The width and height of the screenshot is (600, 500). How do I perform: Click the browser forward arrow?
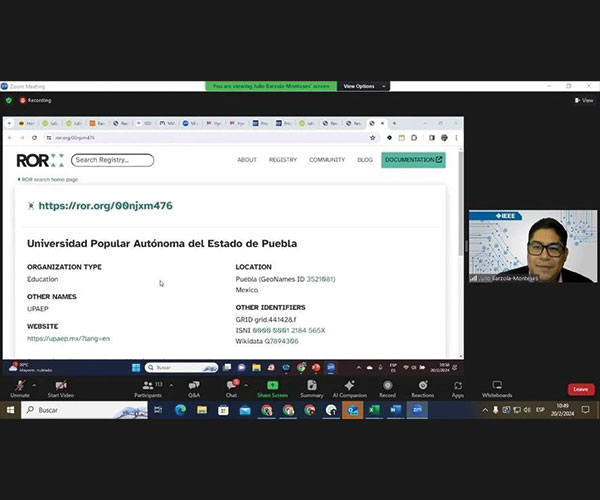(22, 138)
